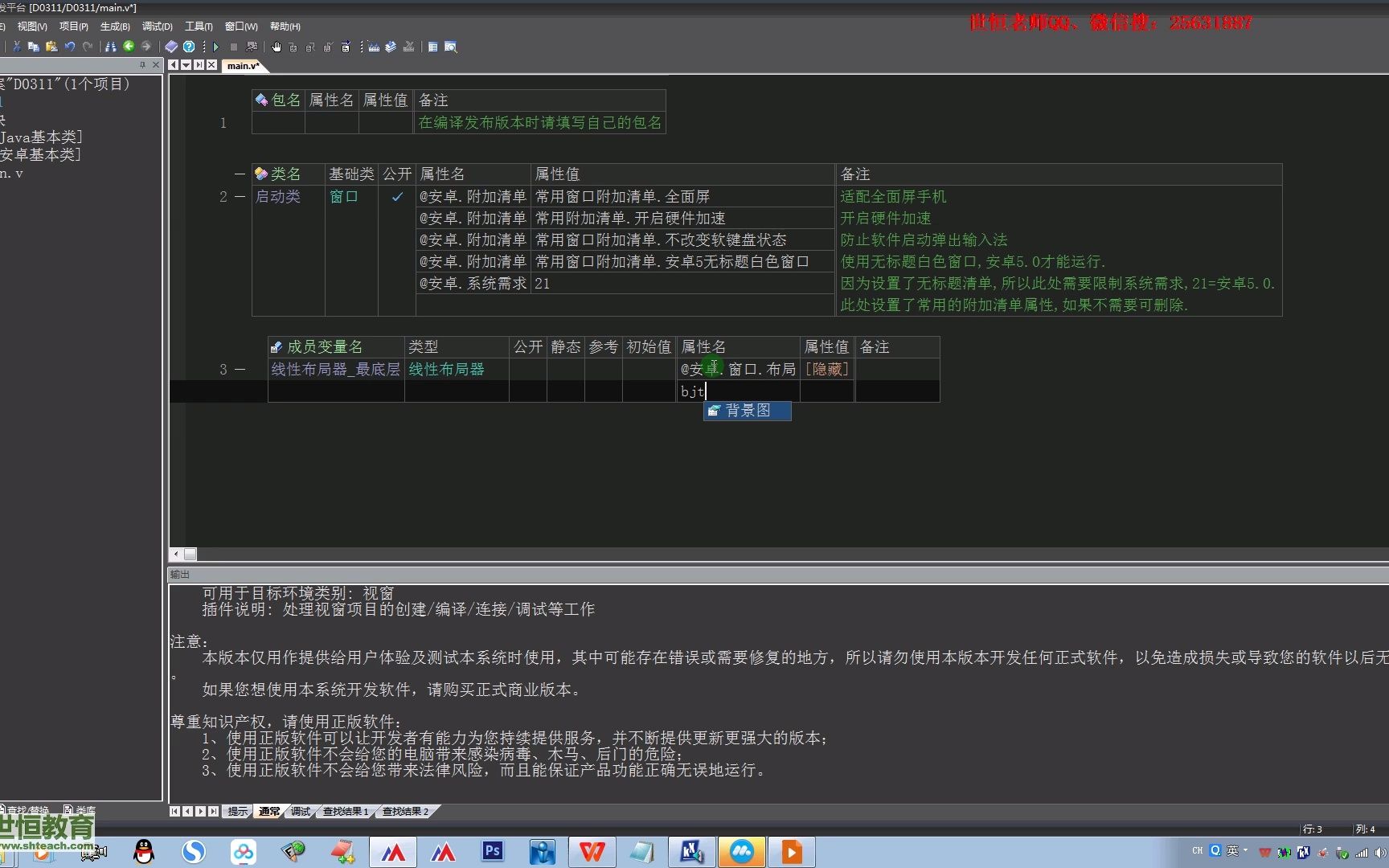Open the 帮助(H) menu

click(285, 27)
